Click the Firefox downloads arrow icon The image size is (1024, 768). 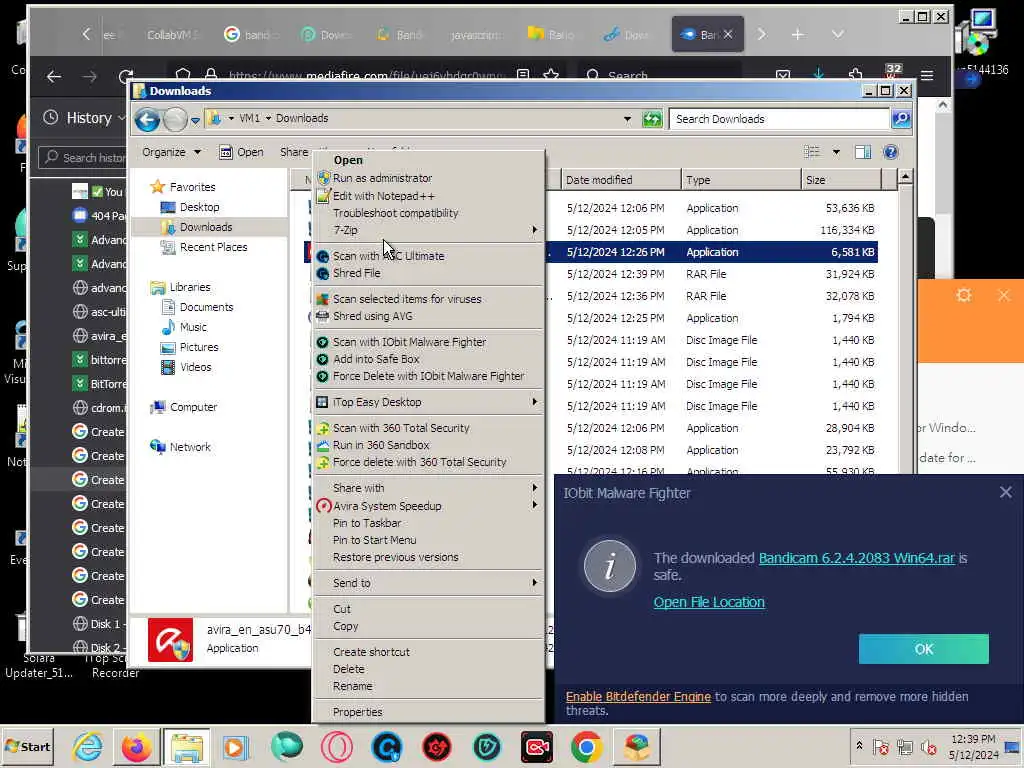(x=818, y=75)
